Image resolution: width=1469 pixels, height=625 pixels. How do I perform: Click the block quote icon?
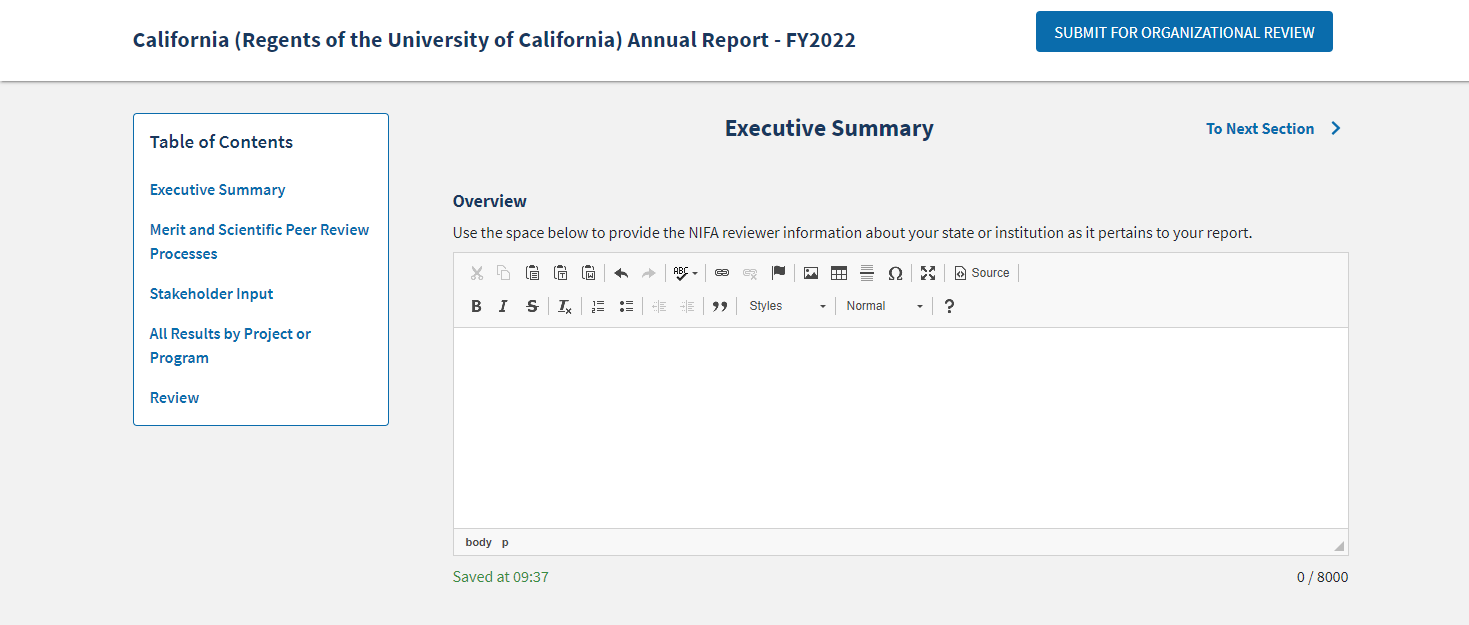(x=719, y=306)
